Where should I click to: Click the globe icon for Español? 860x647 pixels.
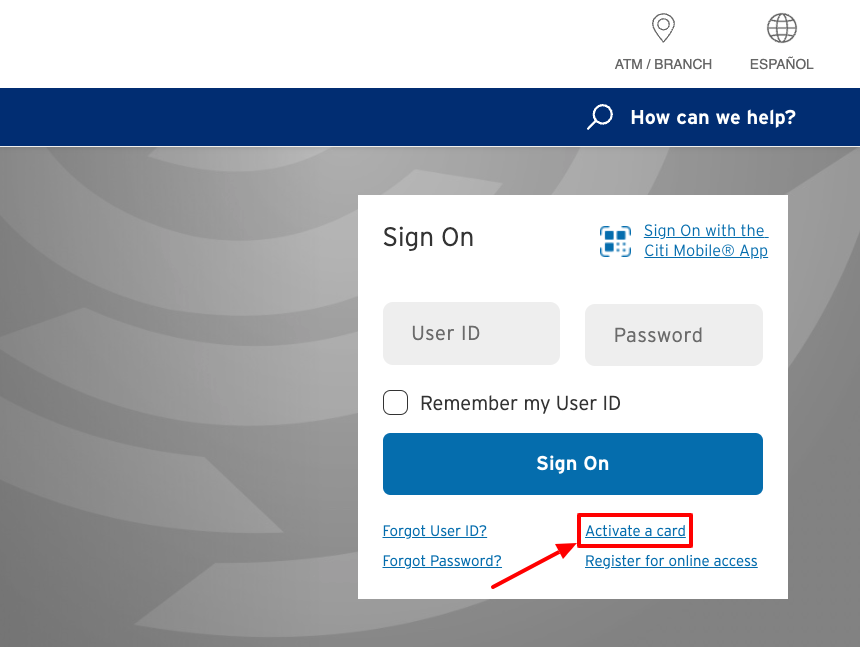(782, 28)
